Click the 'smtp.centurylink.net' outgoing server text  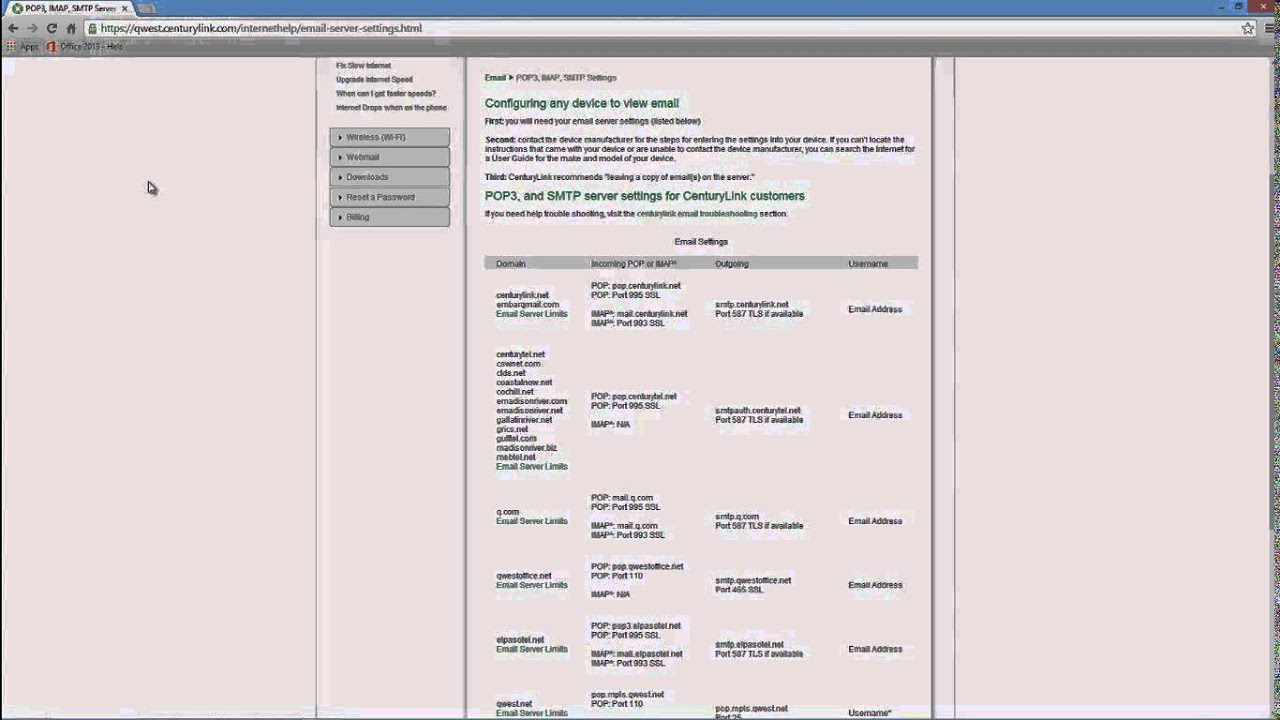[x=752, y=305]
